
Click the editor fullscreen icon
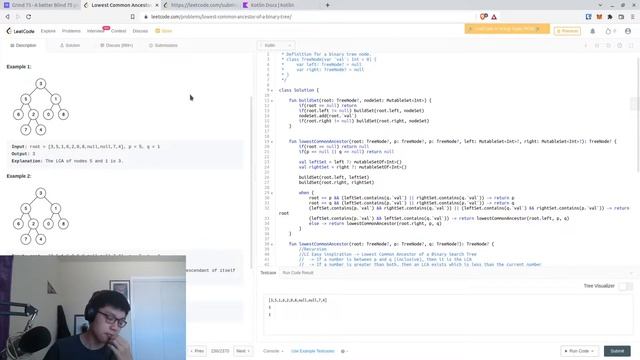(631, 45)
